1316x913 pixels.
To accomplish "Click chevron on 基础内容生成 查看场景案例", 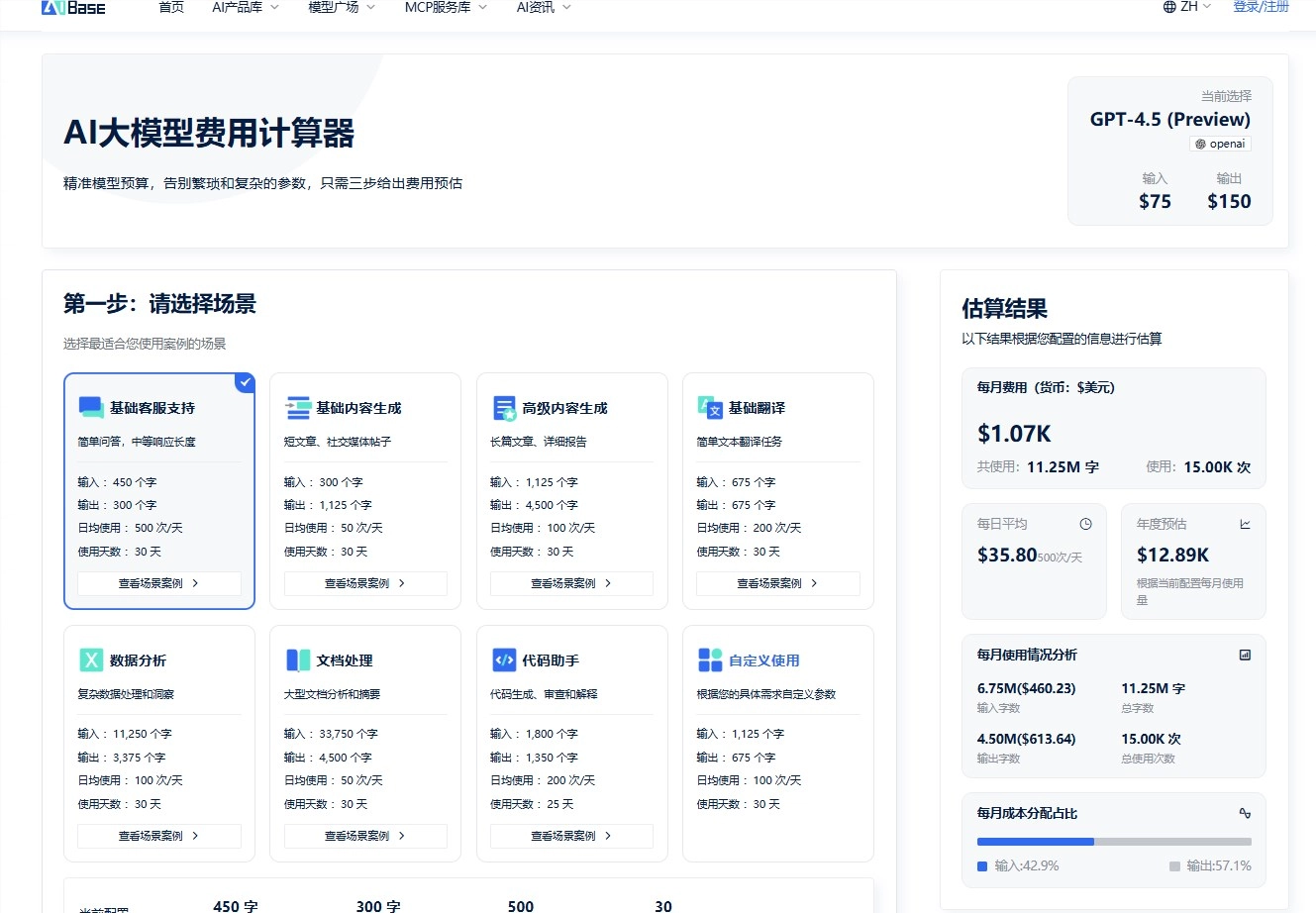I will (401, 583).
